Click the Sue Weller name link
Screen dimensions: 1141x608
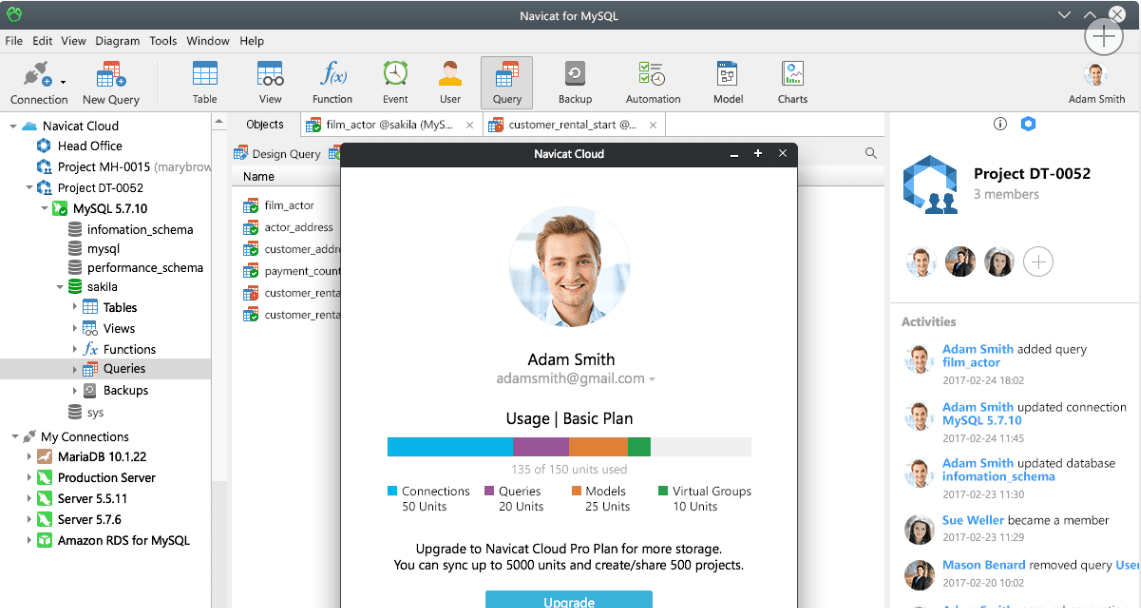(x=973, y=520)
